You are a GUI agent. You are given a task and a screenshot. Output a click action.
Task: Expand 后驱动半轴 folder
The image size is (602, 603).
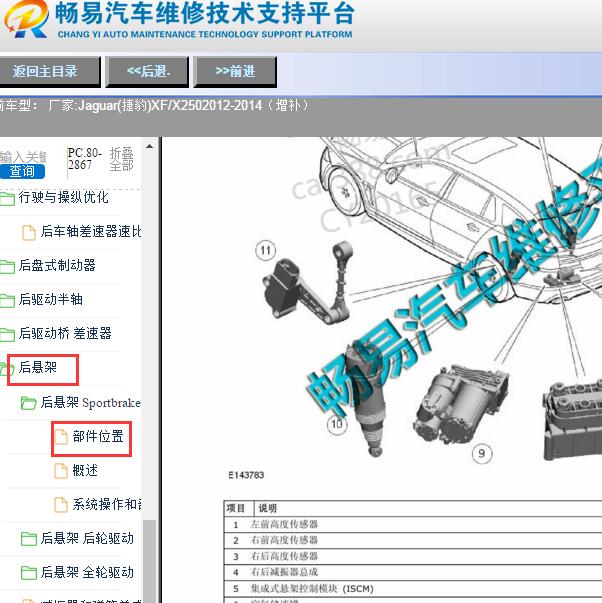[50, 299]
